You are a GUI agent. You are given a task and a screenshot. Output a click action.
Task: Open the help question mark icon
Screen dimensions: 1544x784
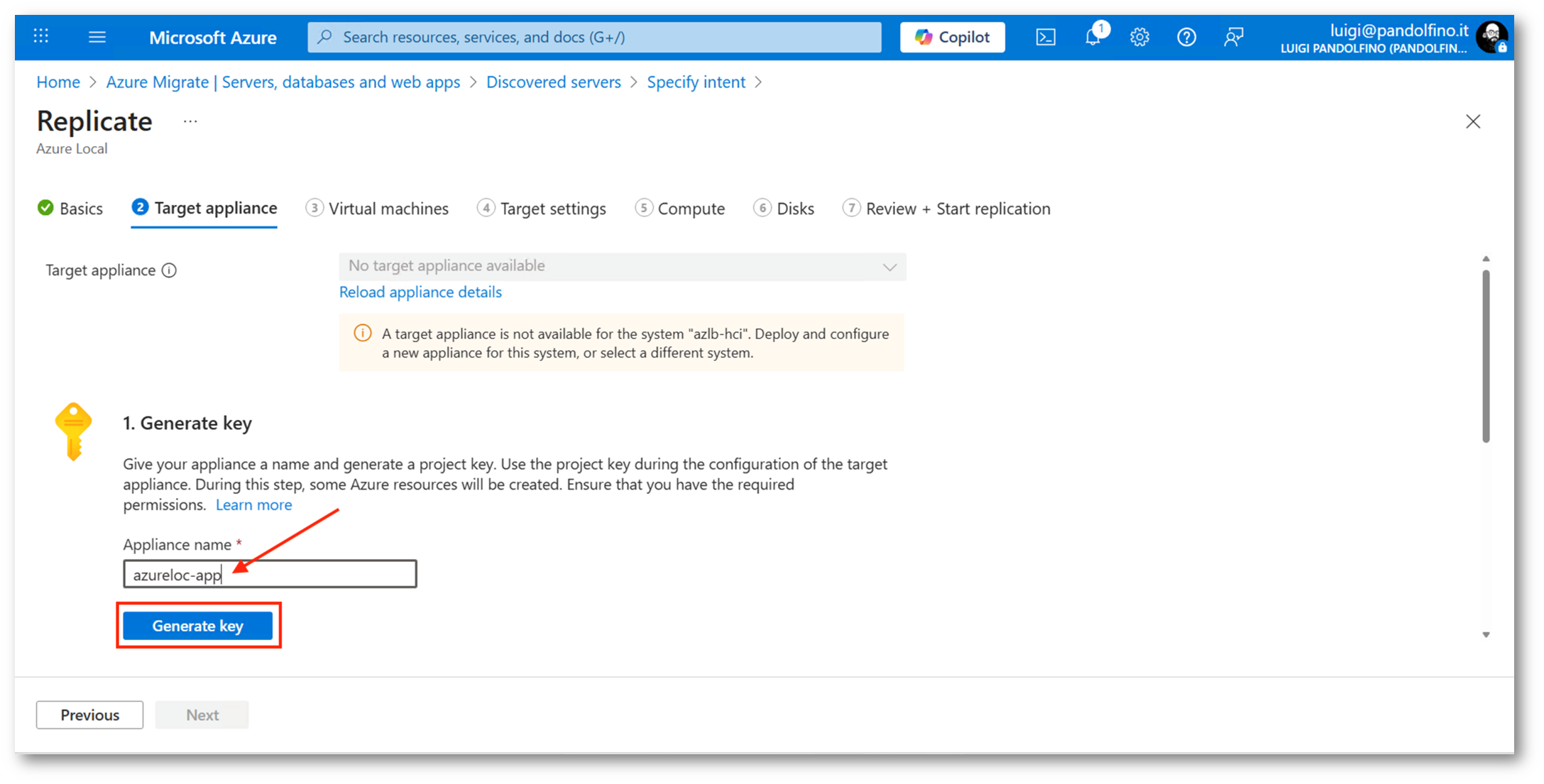[1186, 37]
